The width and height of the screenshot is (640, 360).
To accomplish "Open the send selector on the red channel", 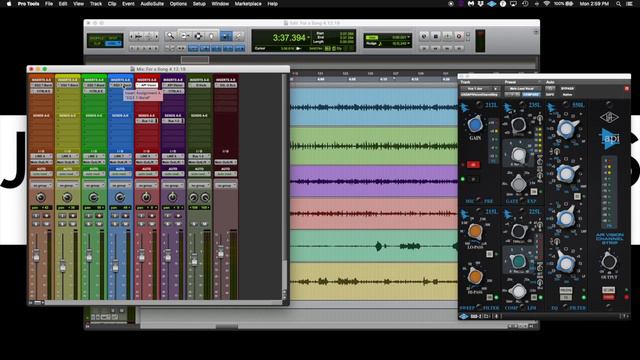I will click(x=147, y=121).
